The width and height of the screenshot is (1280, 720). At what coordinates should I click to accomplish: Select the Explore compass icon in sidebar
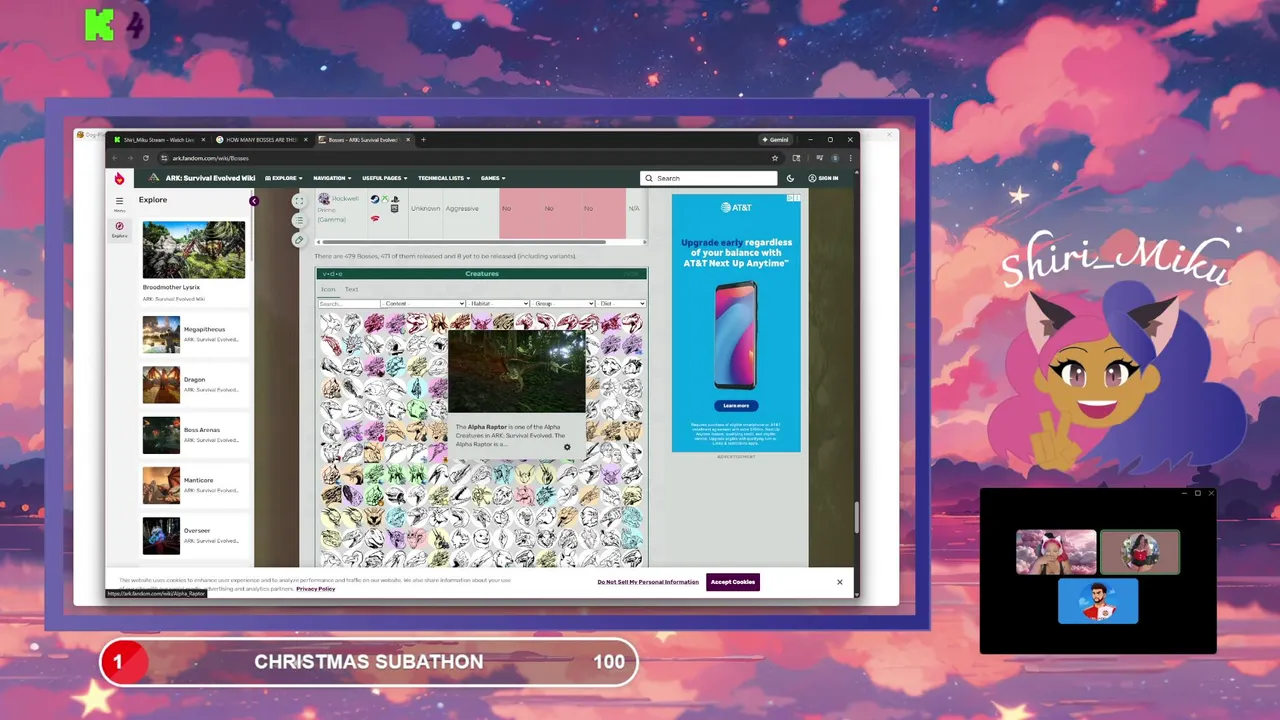pos(119,226)
